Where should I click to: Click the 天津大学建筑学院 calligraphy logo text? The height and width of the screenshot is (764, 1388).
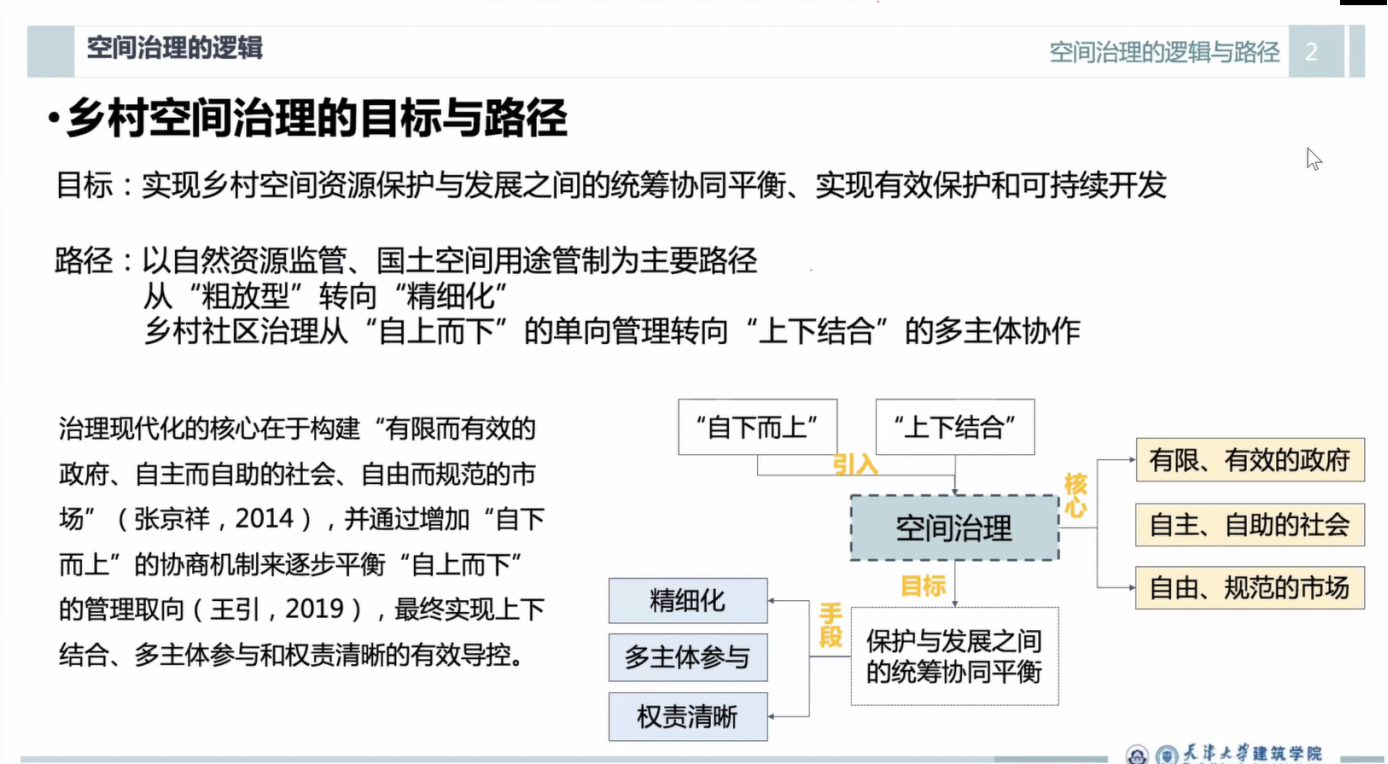(x=1252, y=754)
